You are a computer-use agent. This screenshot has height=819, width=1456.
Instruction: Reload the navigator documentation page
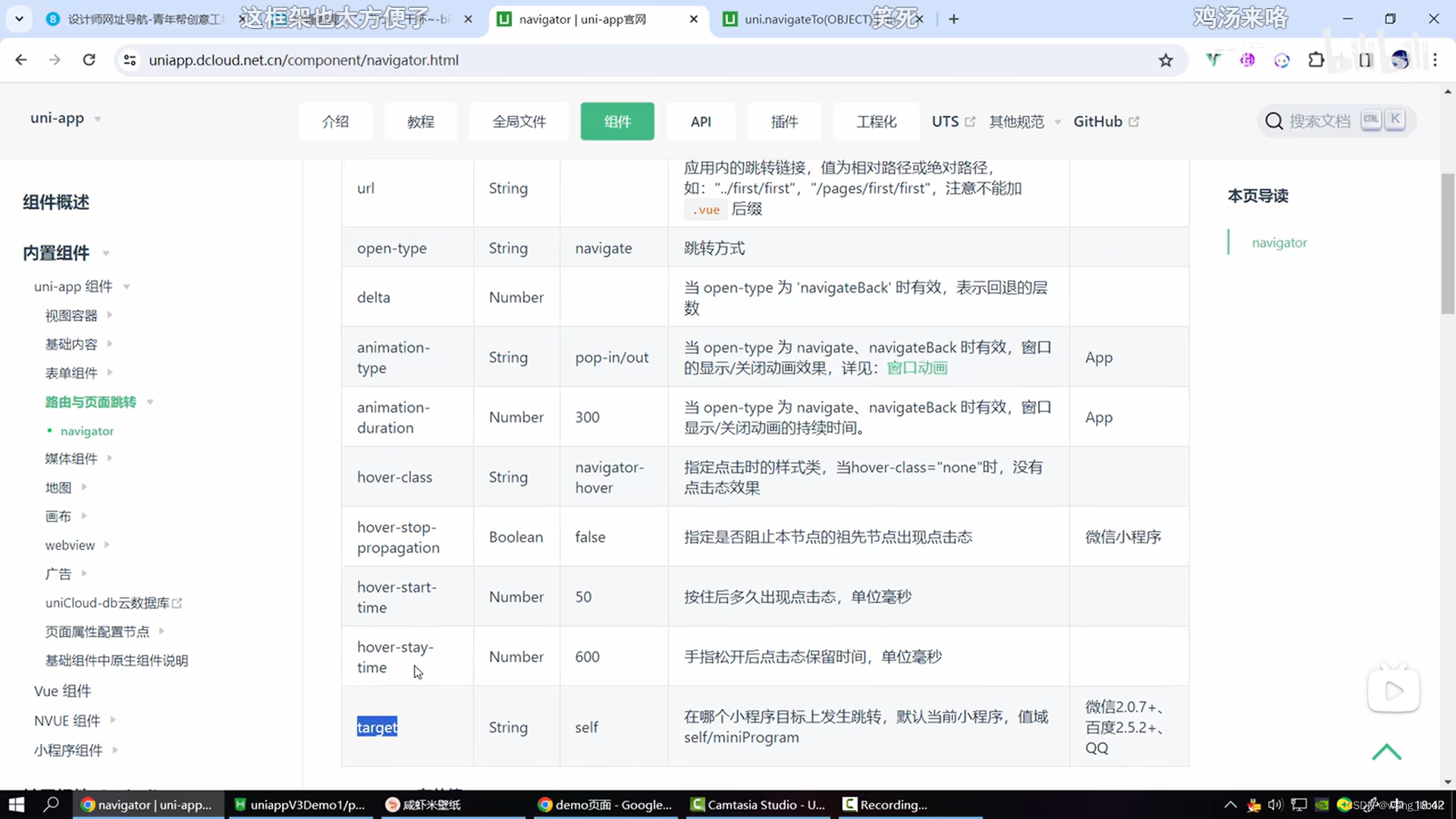(x=89, y=60)
